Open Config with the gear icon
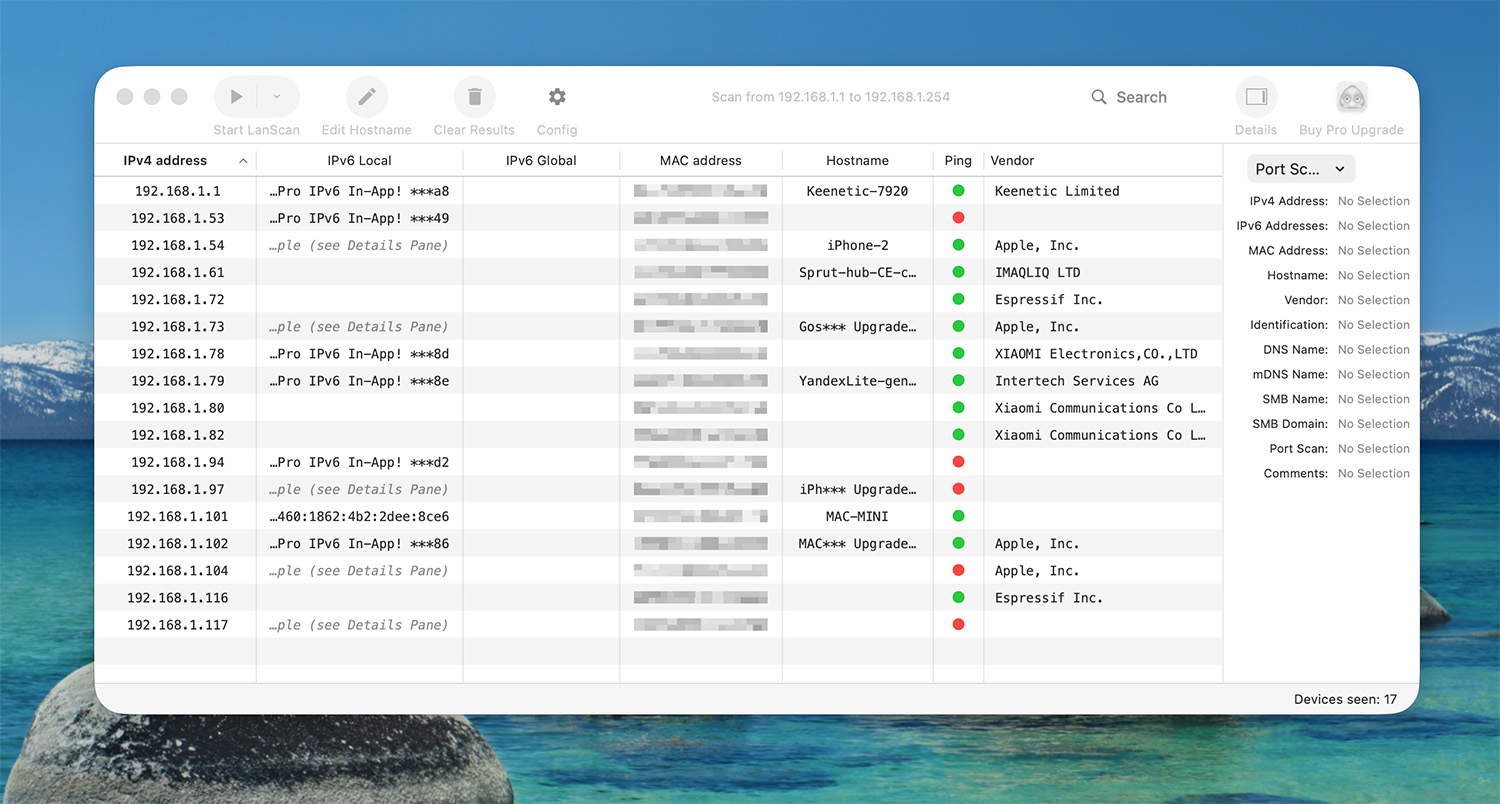Screen dimensions: 1500x804 pos(557,97)
